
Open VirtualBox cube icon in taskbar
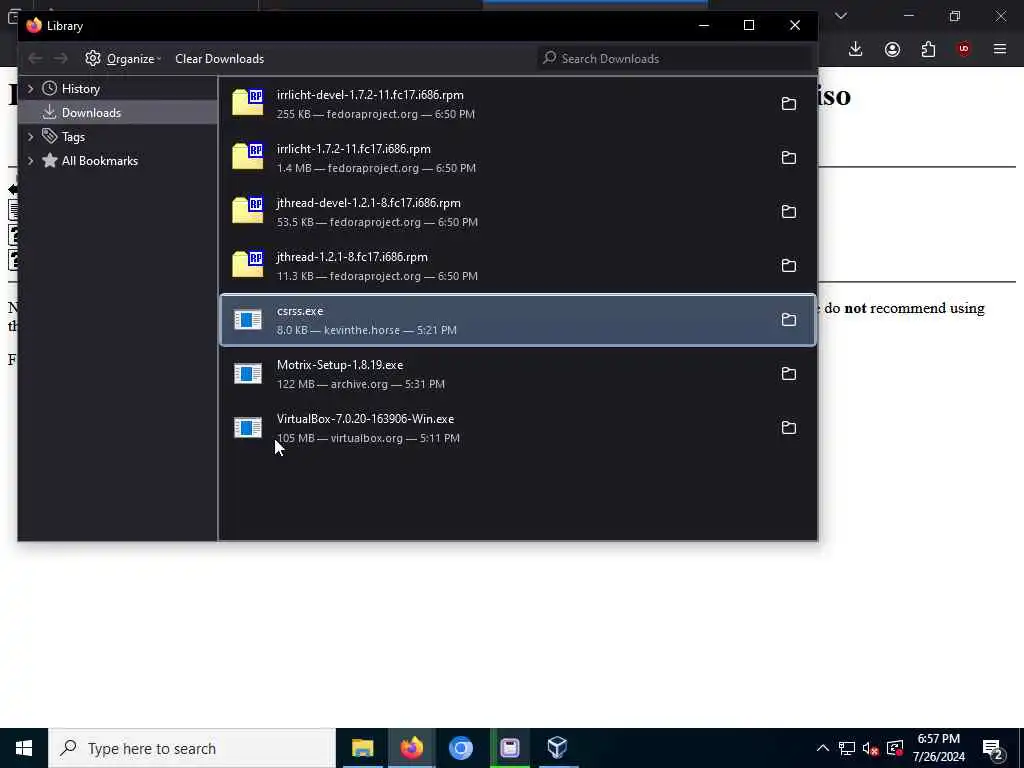coord(558,748)
